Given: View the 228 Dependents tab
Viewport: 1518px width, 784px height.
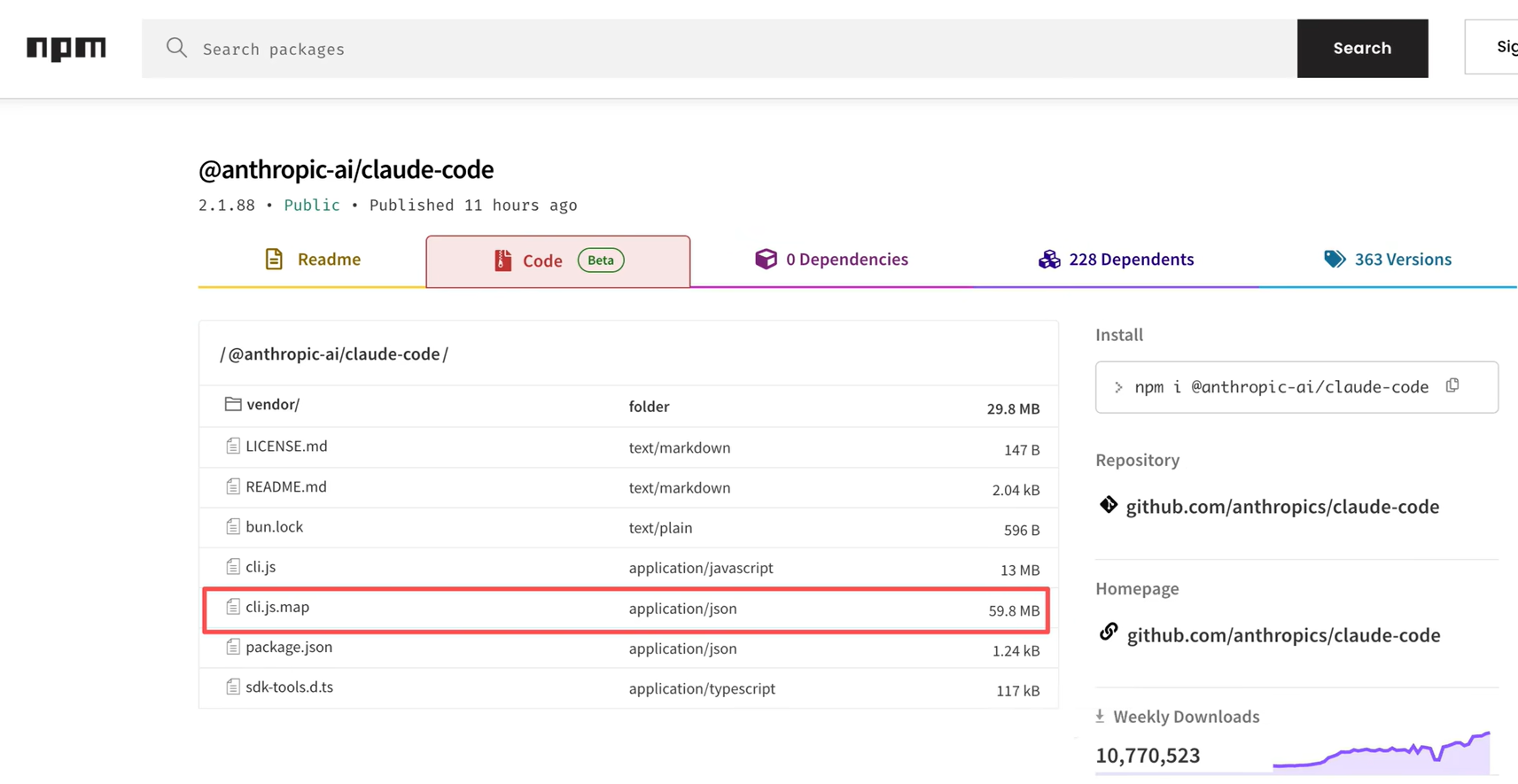Looking at the screenshot, I should (1116, 260).
